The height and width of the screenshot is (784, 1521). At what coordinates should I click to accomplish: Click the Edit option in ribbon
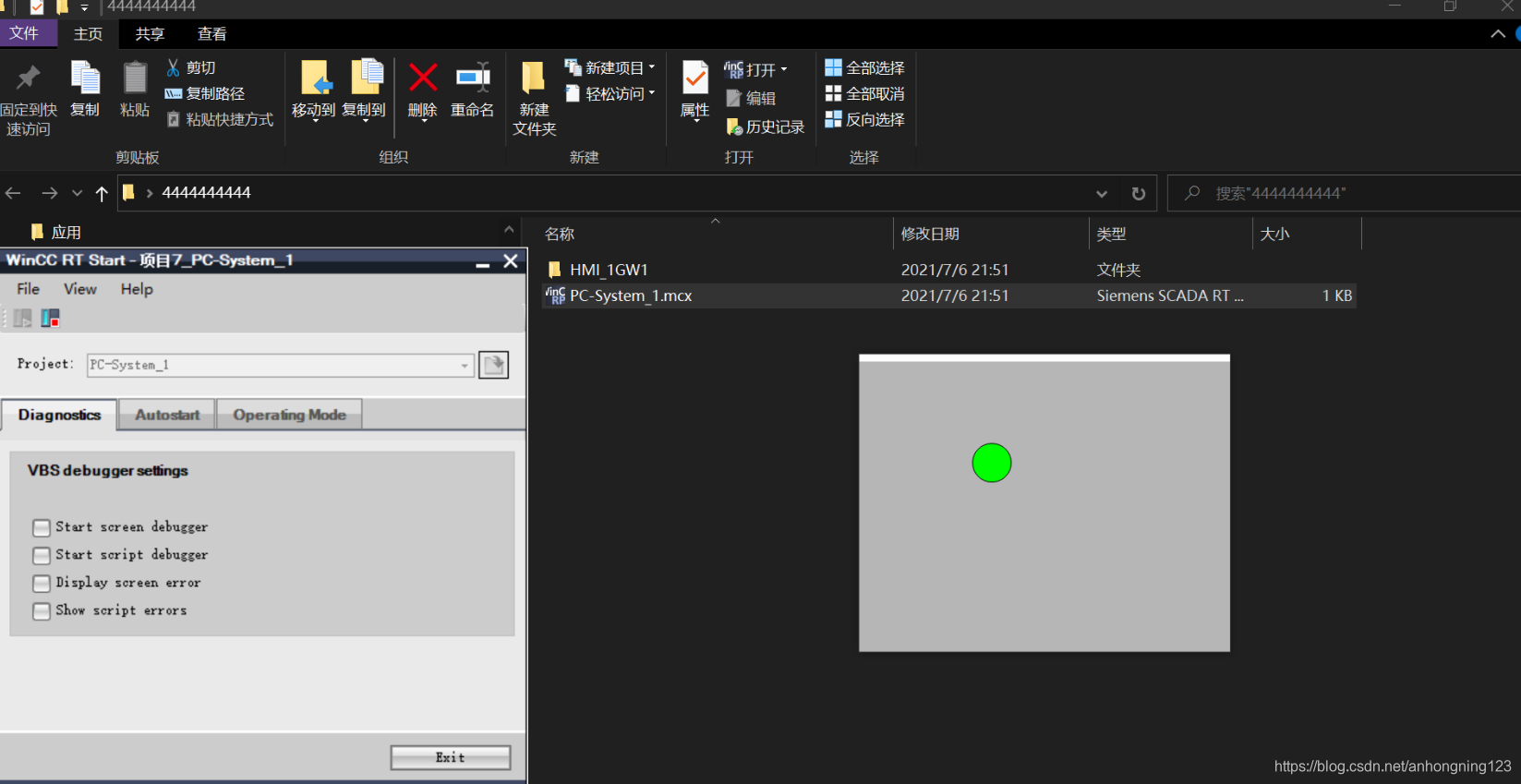point(751,98)
